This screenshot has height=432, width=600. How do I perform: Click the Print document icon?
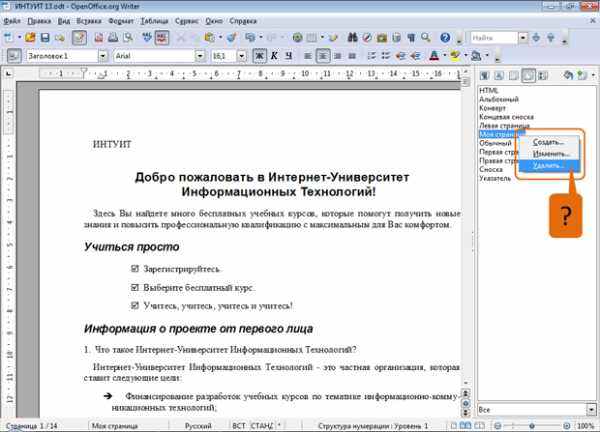tap(113, 37)
